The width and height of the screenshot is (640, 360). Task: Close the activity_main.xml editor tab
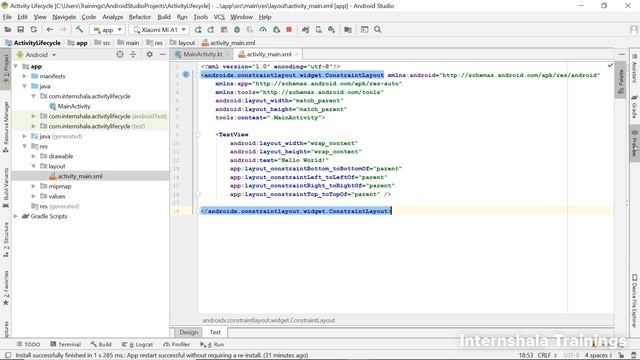point(297,54)
